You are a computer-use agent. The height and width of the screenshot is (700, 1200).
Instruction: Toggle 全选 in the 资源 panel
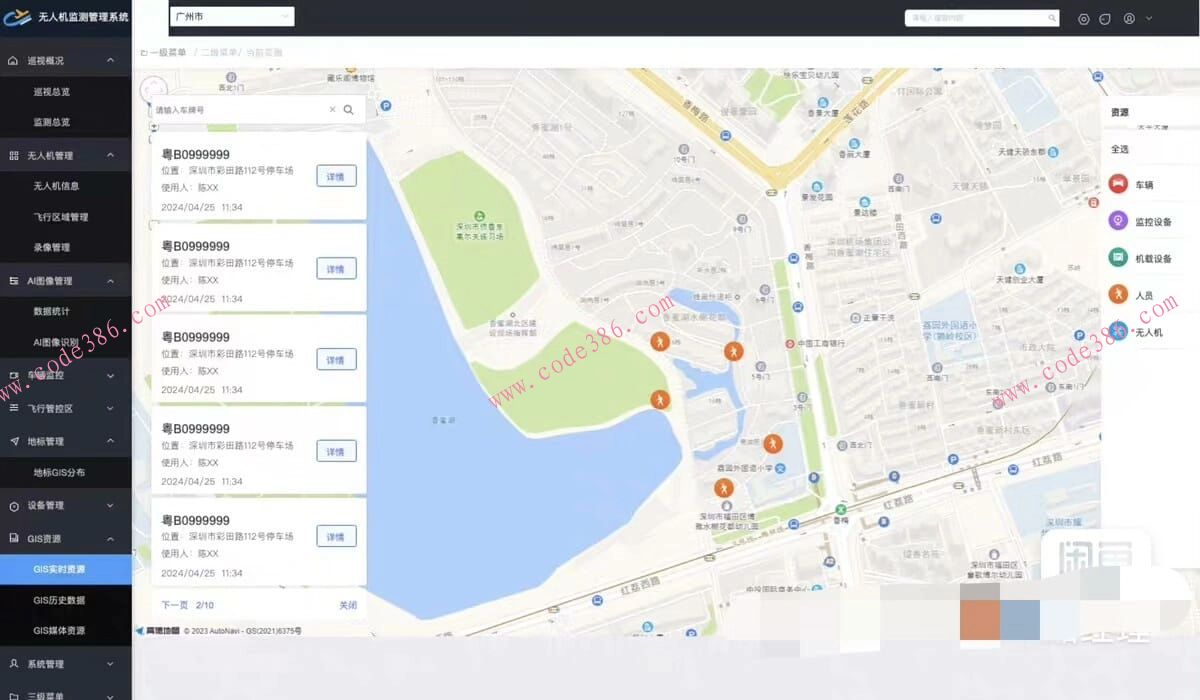coord(1120,149)
